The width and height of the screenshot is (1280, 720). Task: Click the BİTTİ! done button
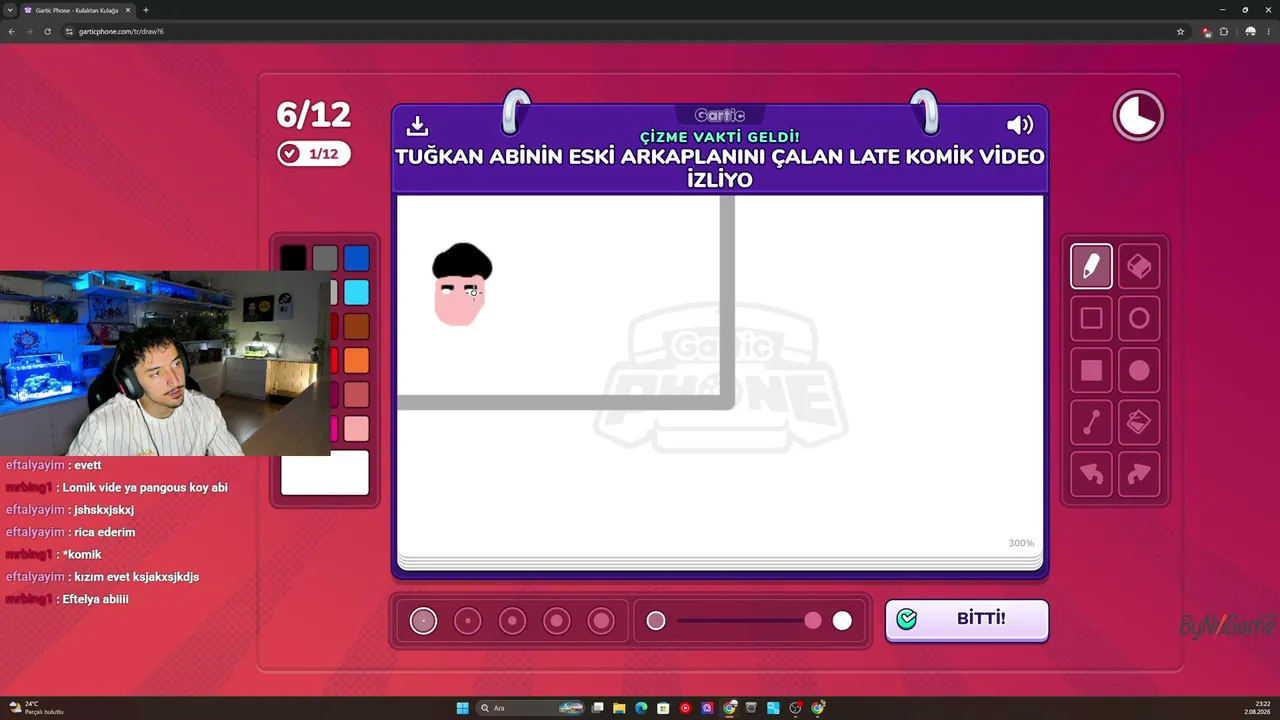(x=967, y=619)
